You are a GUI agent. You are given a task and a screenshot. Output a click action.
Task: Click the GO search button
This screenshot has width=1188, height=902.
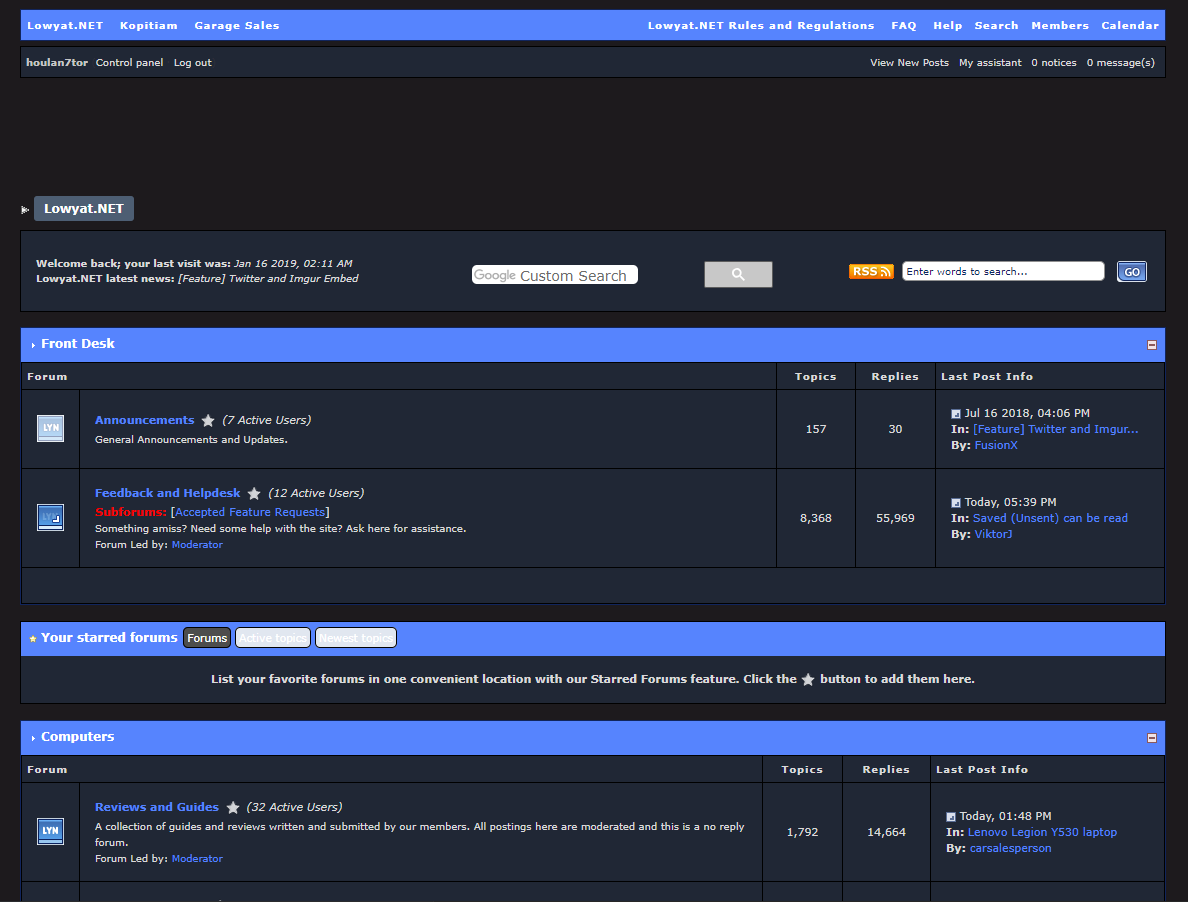(1132, 272)
